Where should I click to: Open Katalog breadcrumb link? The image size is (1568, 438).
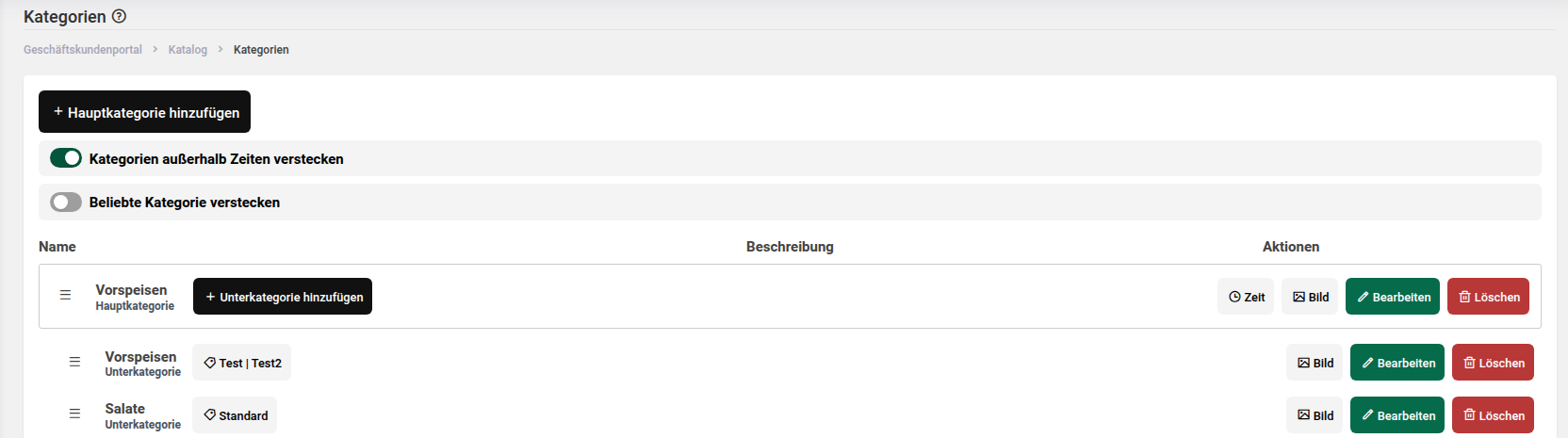188,50
